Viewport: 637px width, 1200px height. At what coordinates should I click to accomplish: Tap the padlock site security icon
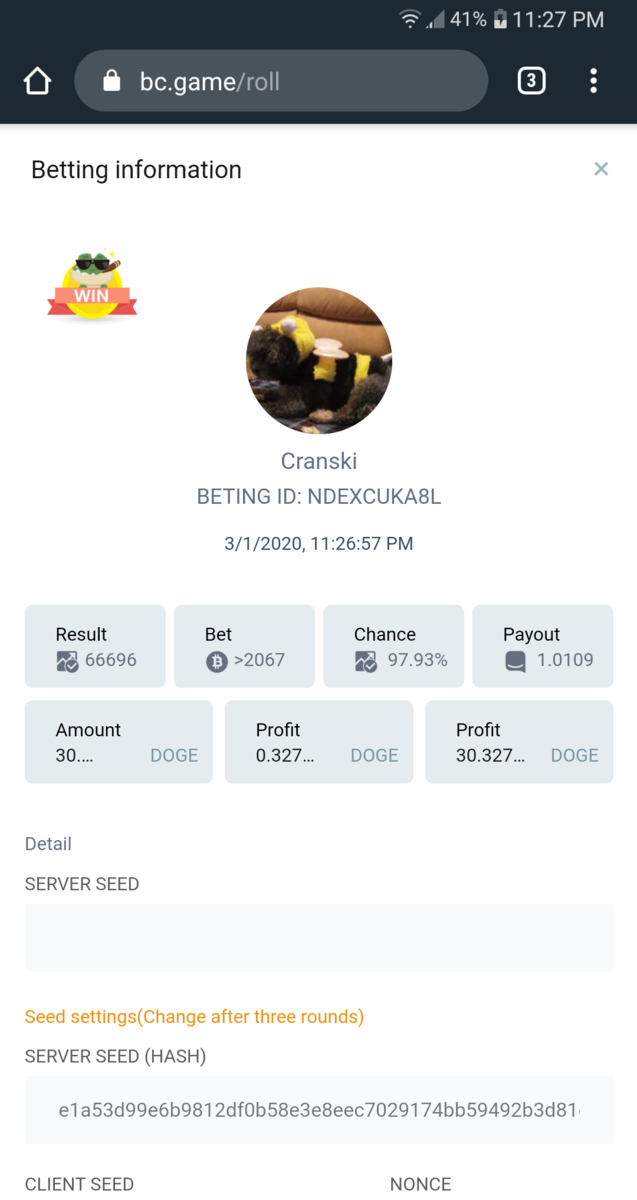[112, 81]
